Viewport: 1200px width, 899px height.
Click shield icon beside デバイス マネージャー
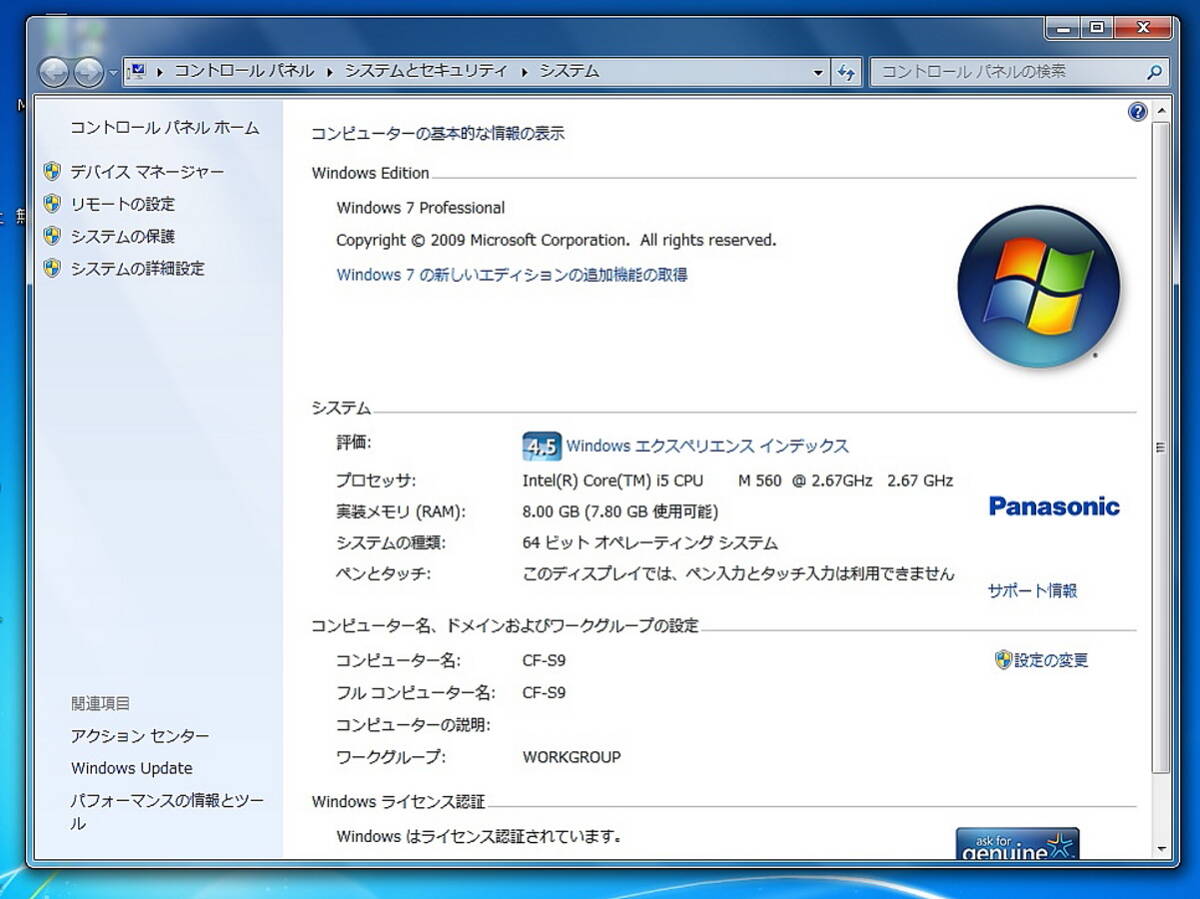[x=53, y=171]
